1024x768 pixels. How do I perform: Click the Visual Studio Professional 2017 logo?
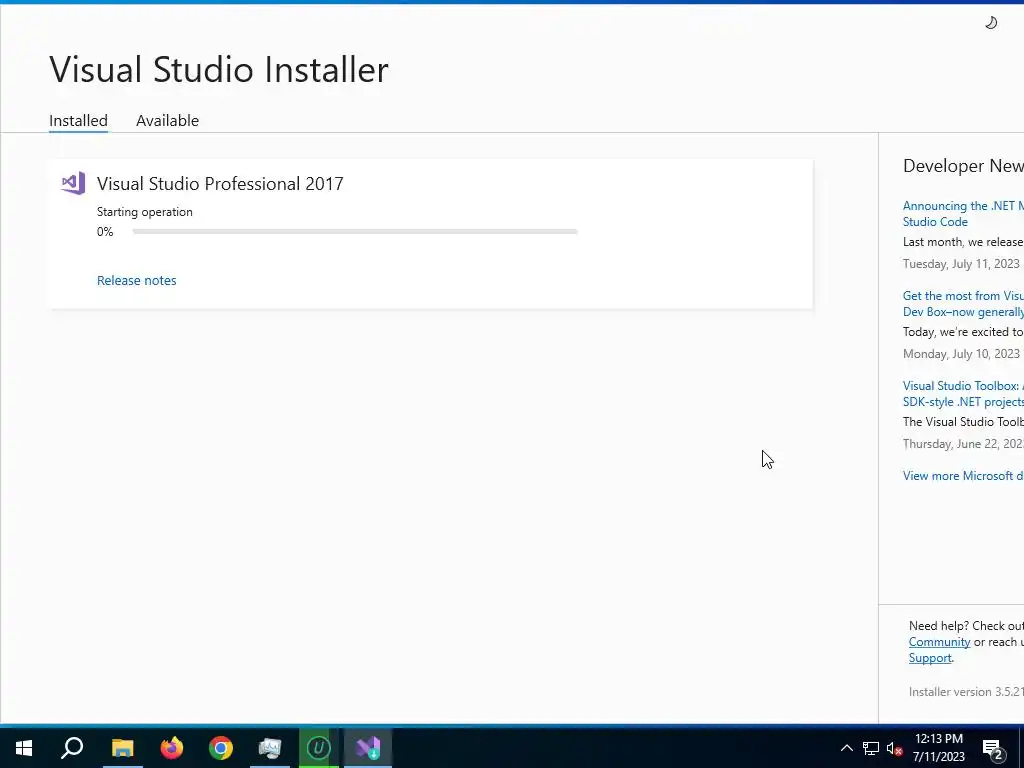(73, 184)
